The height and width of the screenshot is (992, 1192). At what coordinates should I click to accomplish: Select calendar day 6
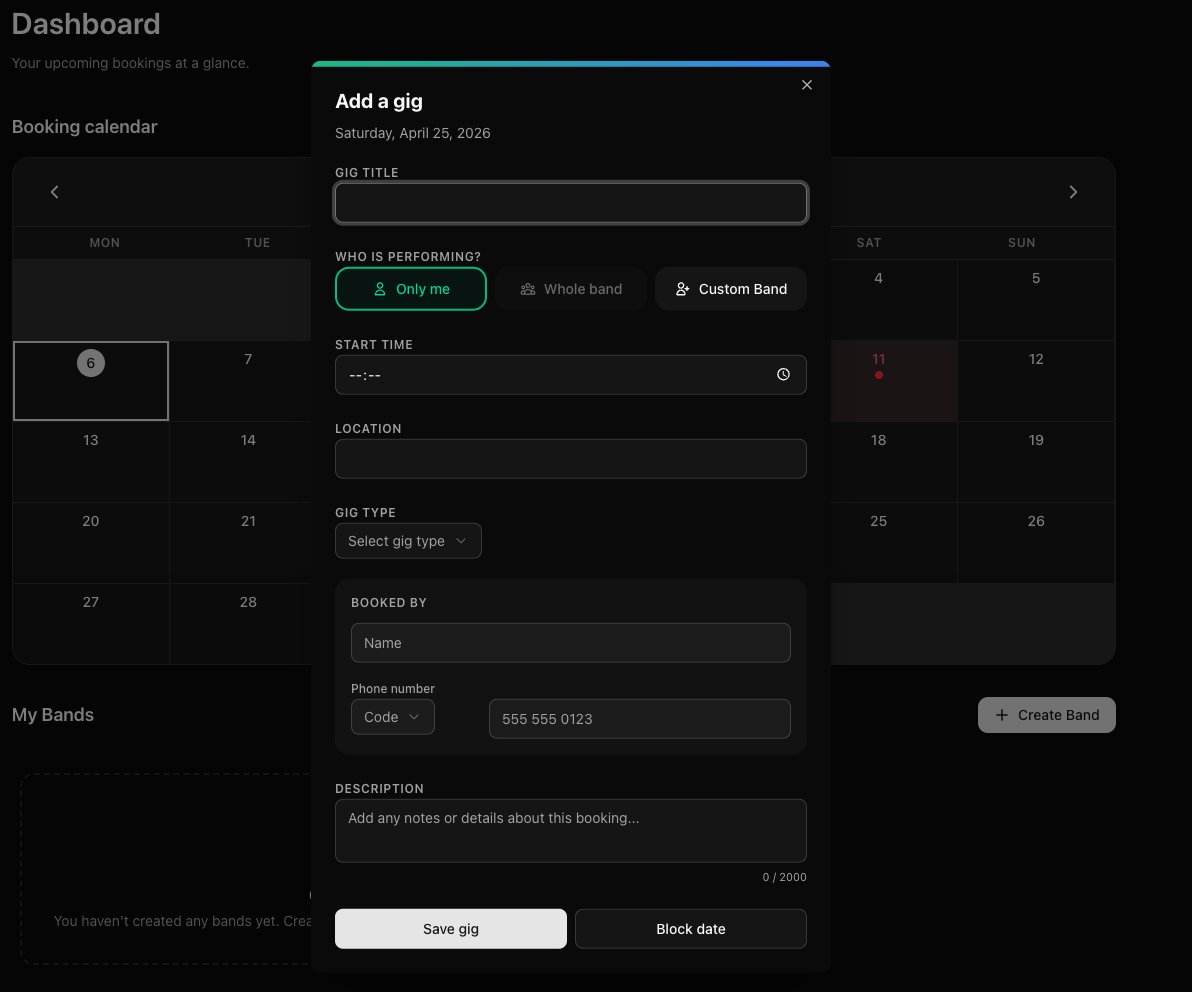tap(90, 381)
